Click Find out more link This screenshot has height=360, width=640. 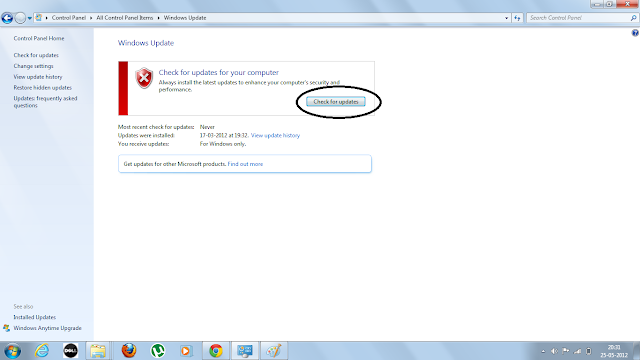[x=245, y=164]
